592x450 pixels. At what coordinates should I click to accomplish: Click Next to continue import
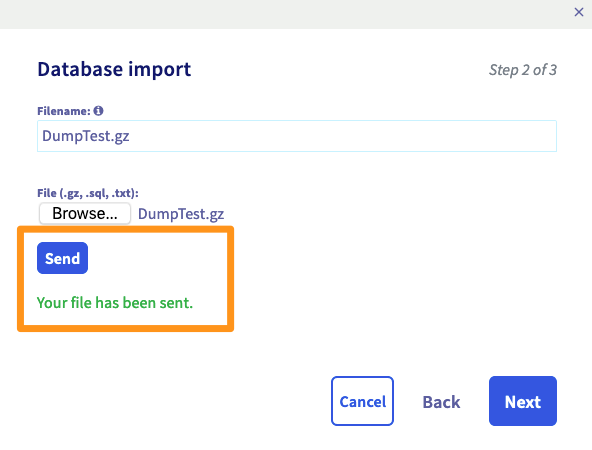point(523,401)
